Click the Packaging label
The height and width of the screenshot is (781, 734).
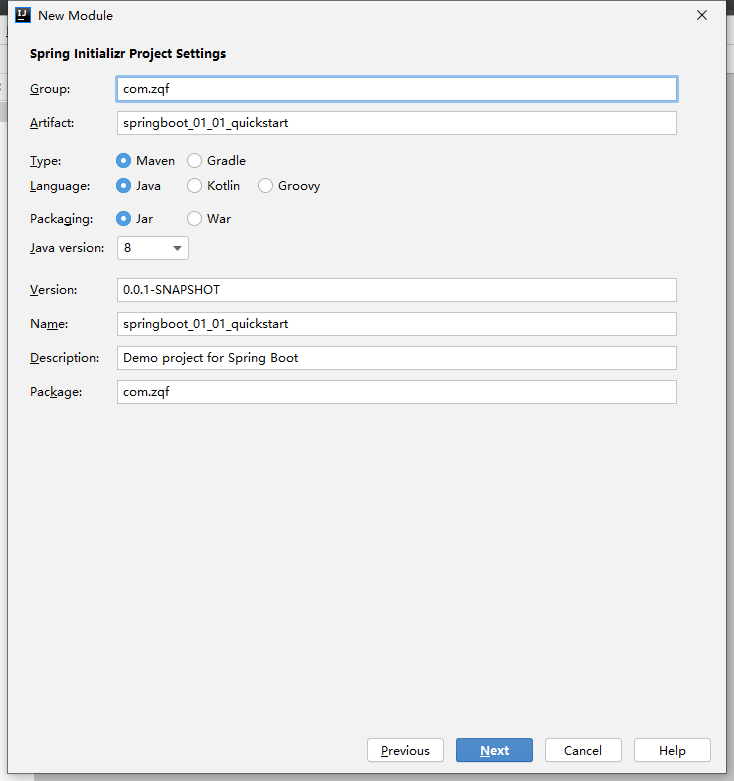[61, 219]
